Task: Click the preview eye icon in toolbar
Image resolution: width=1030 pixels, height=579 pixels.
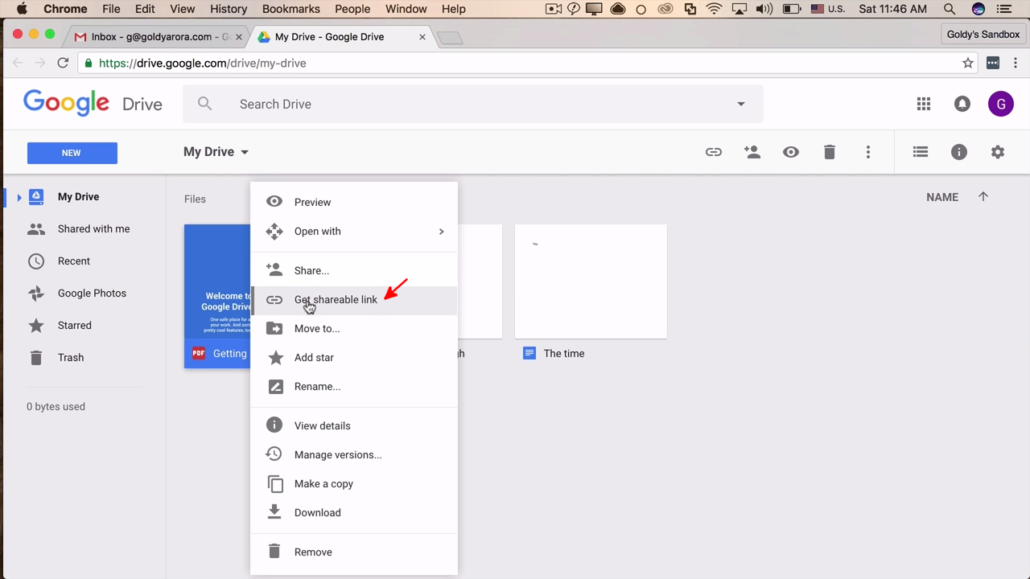Action: (x=791, y=152)
